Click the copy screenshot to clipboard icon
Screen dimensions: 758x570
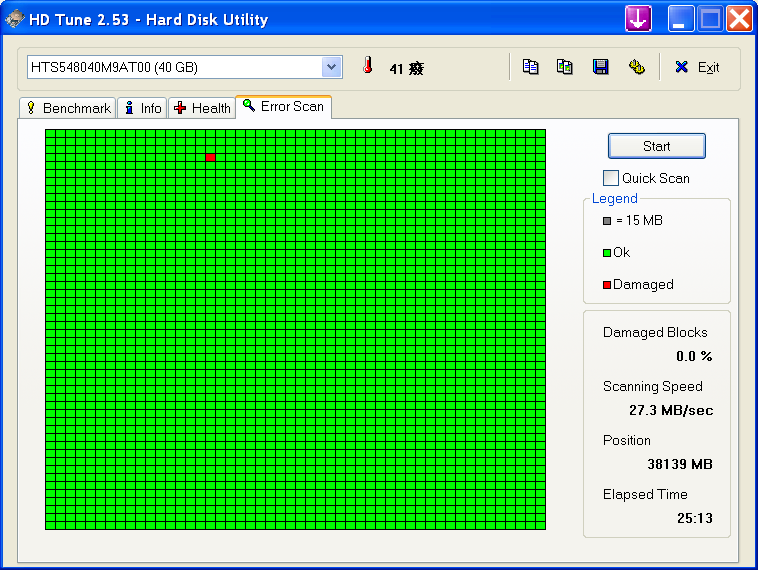click(x=565, y=67)
